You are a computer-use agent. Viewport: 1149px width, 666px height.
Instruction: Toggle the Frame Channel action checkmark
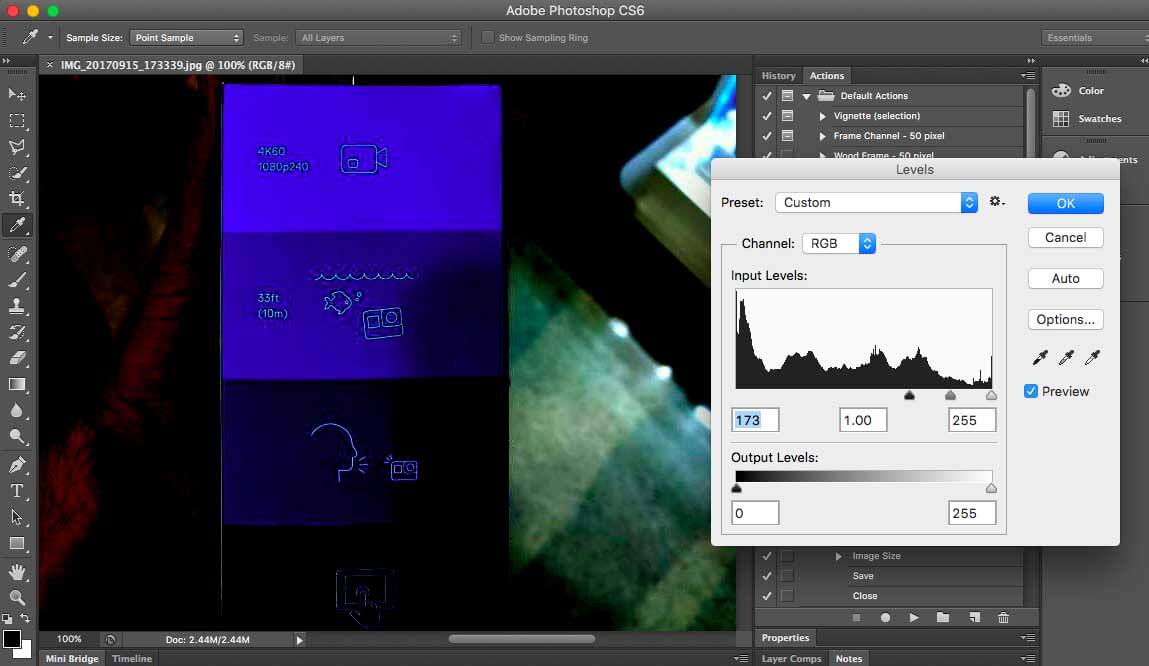coord(766,136)
